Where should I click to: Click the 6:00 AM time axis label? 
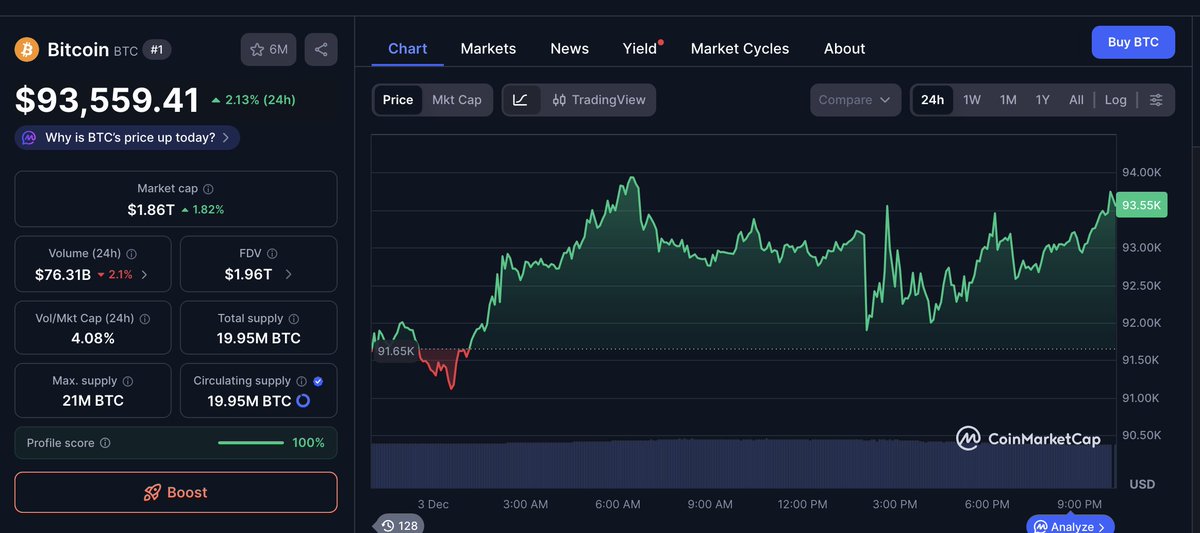617,504
